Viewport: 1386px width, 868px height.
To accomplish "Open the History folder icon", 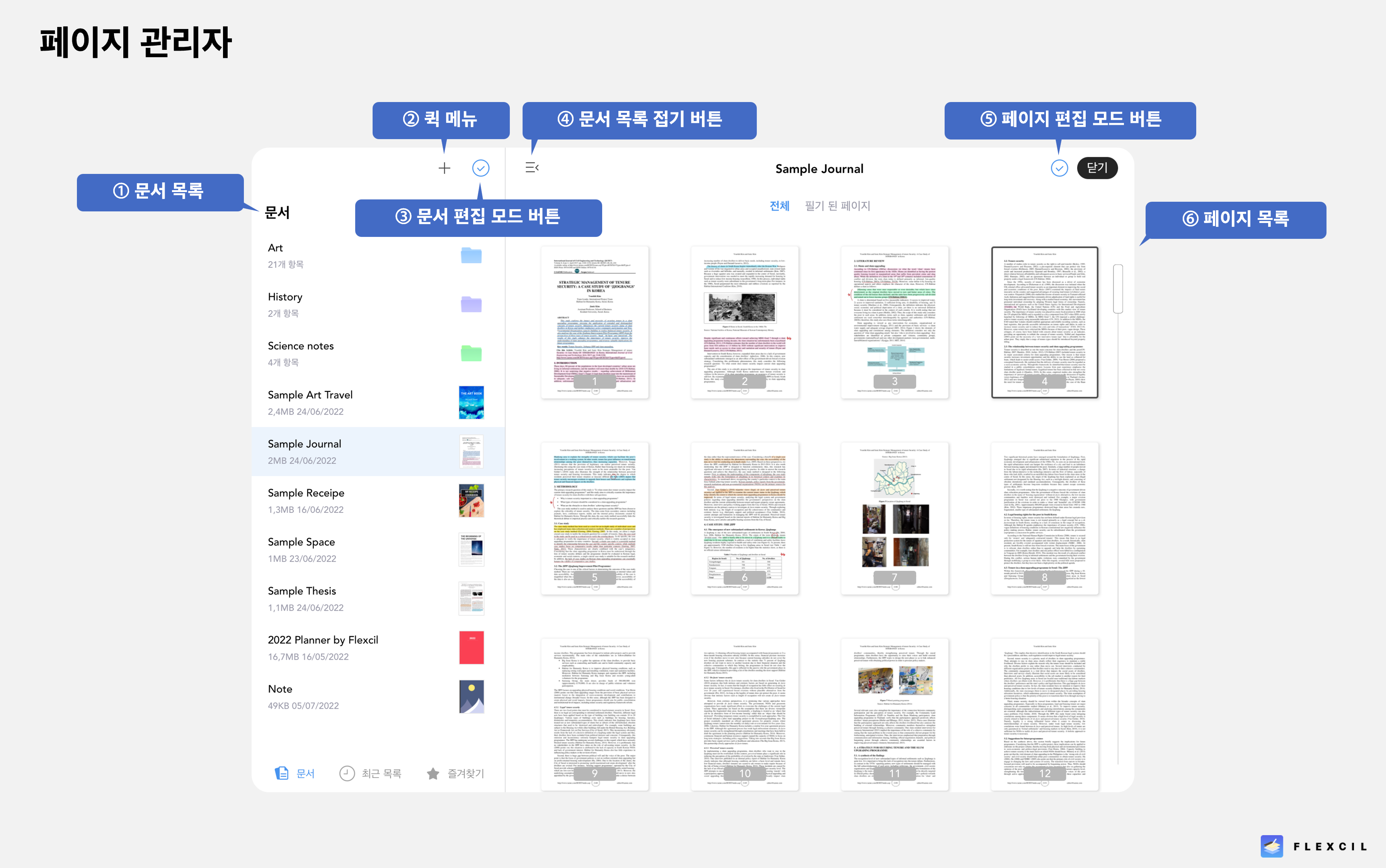I will [x=471, y=304].
